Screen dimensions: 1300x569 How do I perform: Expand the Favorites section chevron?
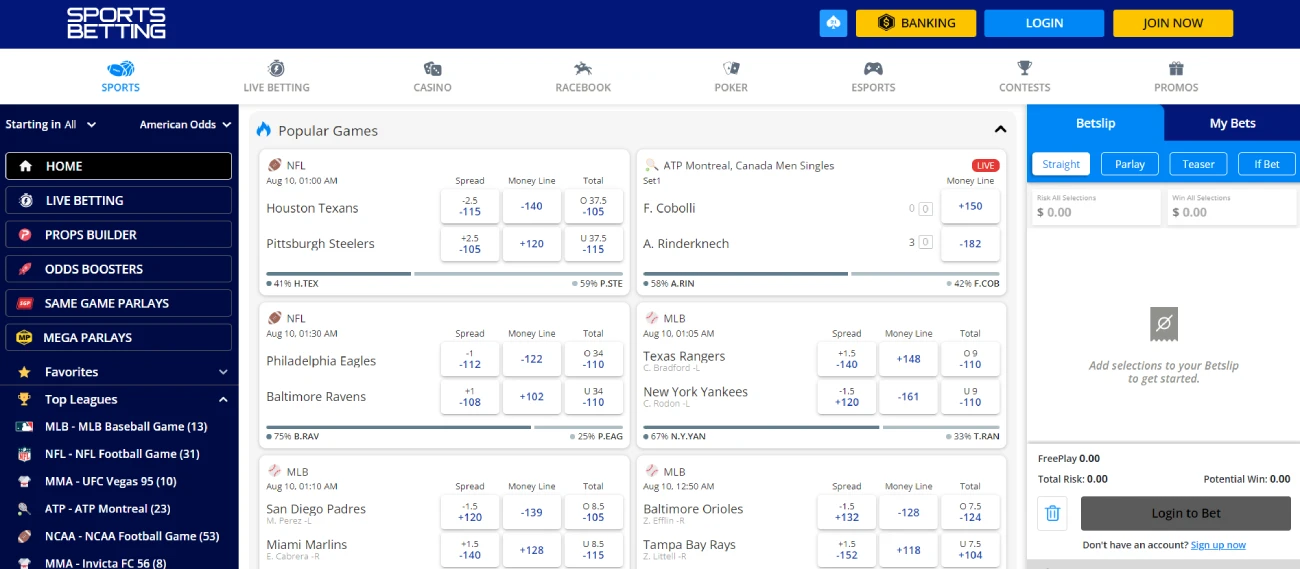pos(223,372)
